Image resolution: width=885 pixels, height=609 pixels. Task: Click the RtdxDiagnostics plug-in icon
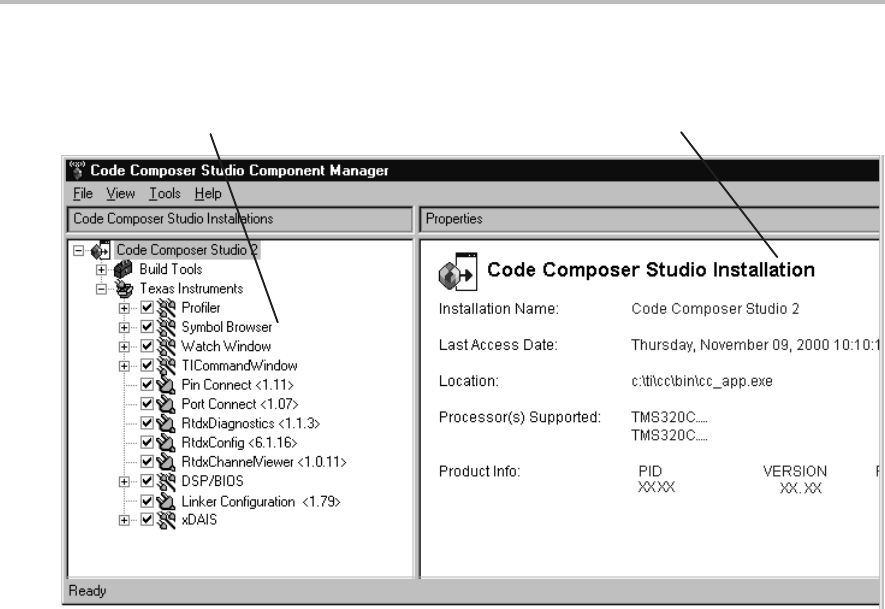(166, 423)
